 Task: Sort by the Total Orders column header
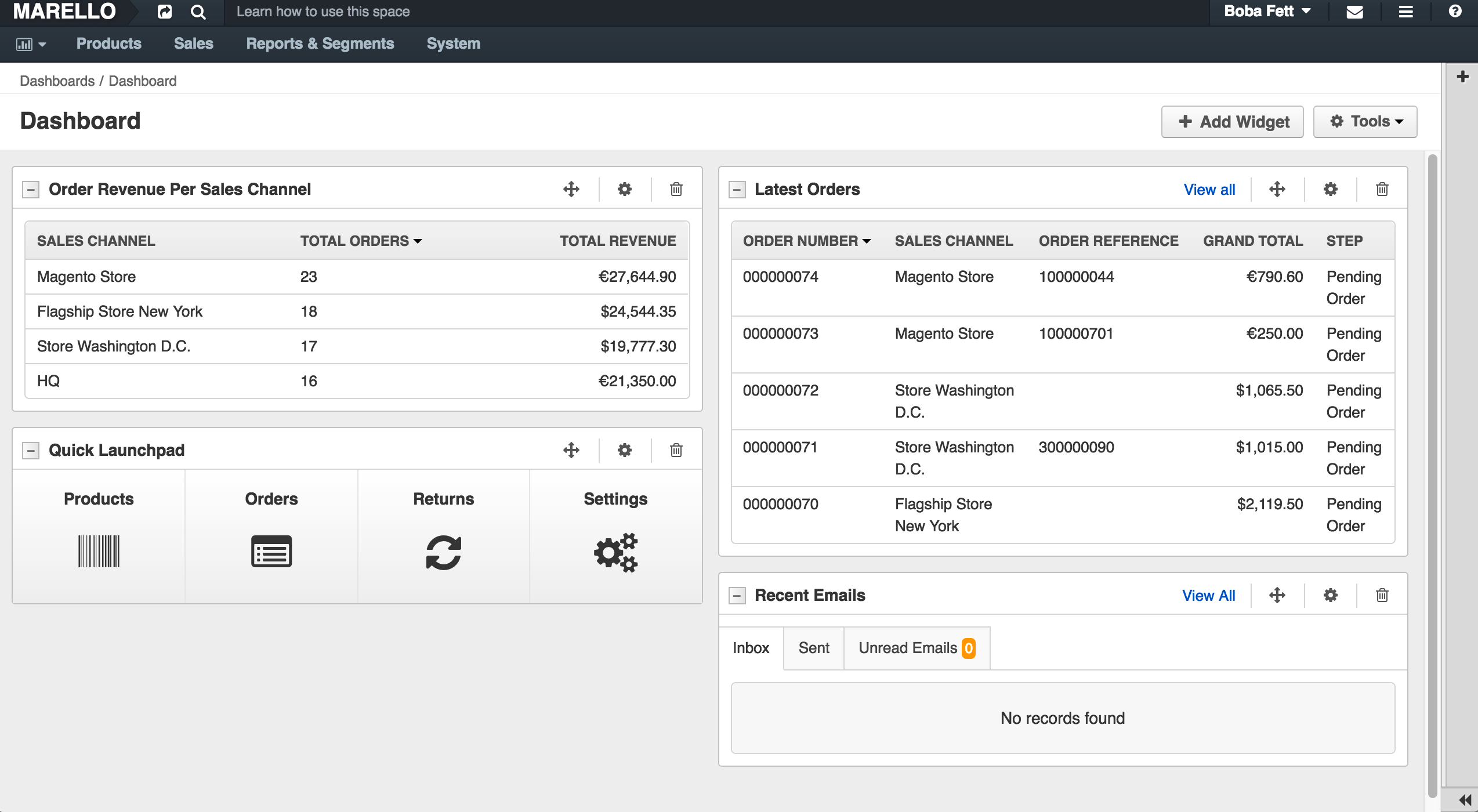click(361, 241)
